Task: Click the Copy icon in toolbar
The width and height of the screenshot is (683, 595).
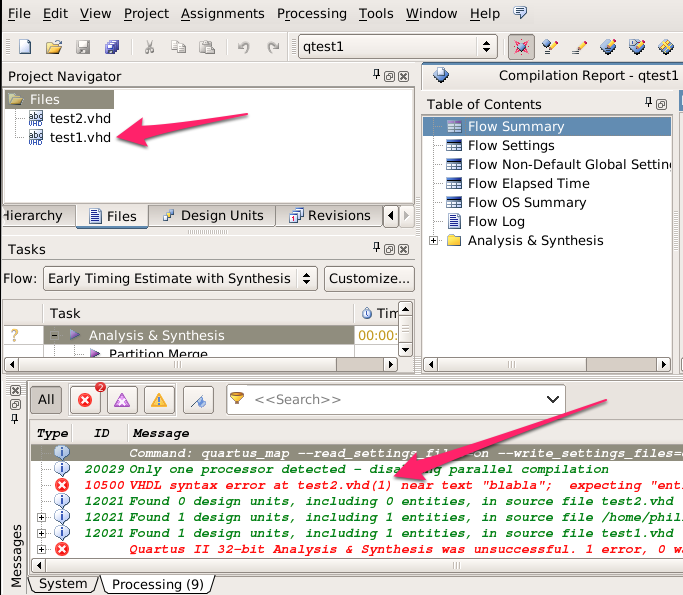Action: [x=178, y=47]
